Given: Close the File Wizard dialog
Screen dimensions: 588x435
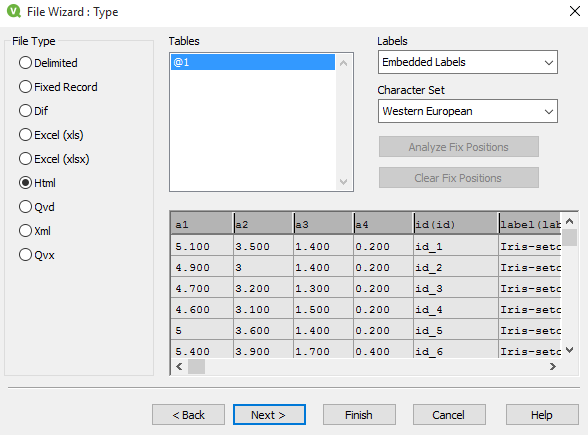Looking at the screenshot, I should (x=574, y=11).
